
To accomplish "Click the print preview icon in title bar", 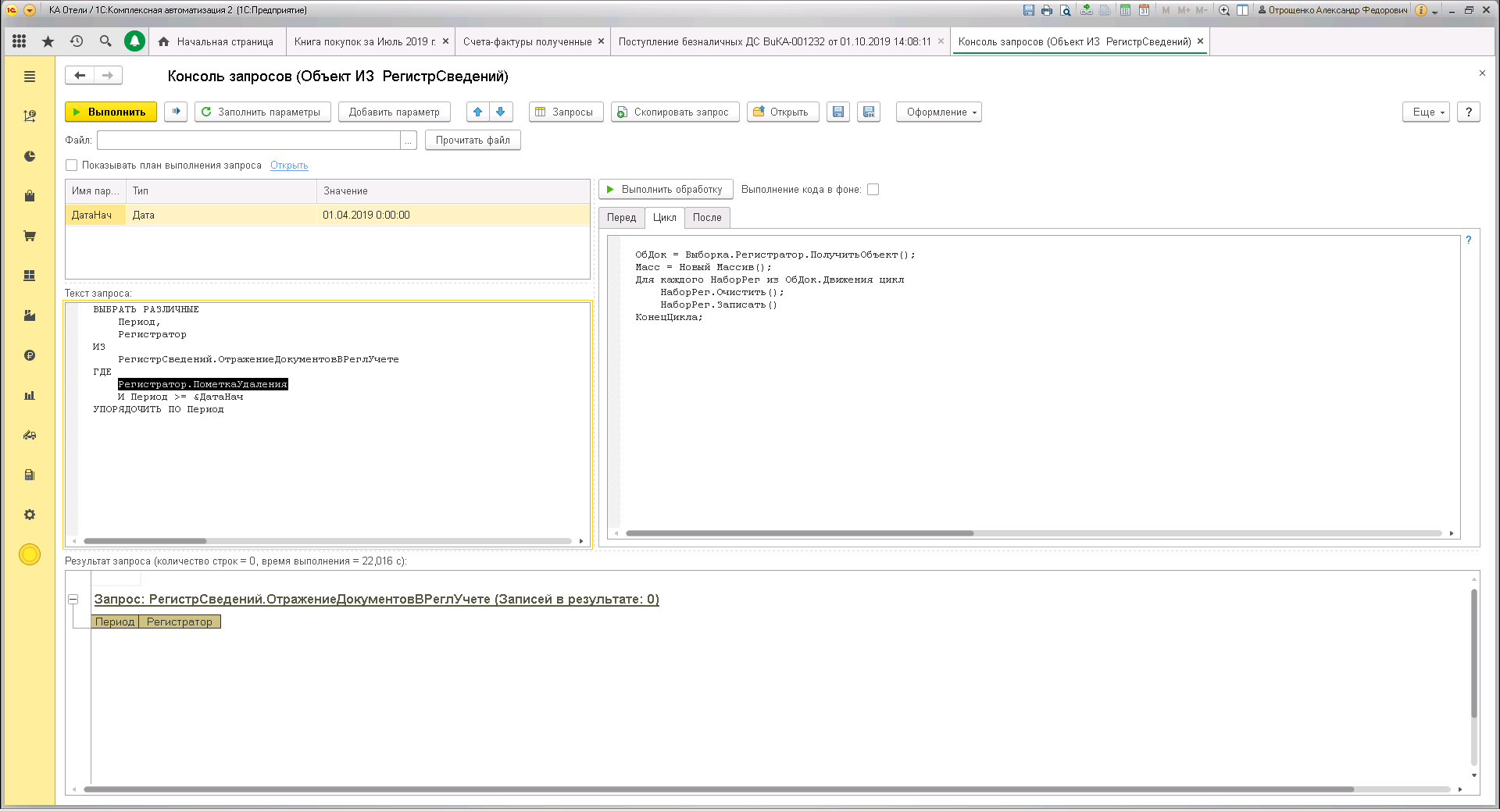I will [x=1066, y=10].
